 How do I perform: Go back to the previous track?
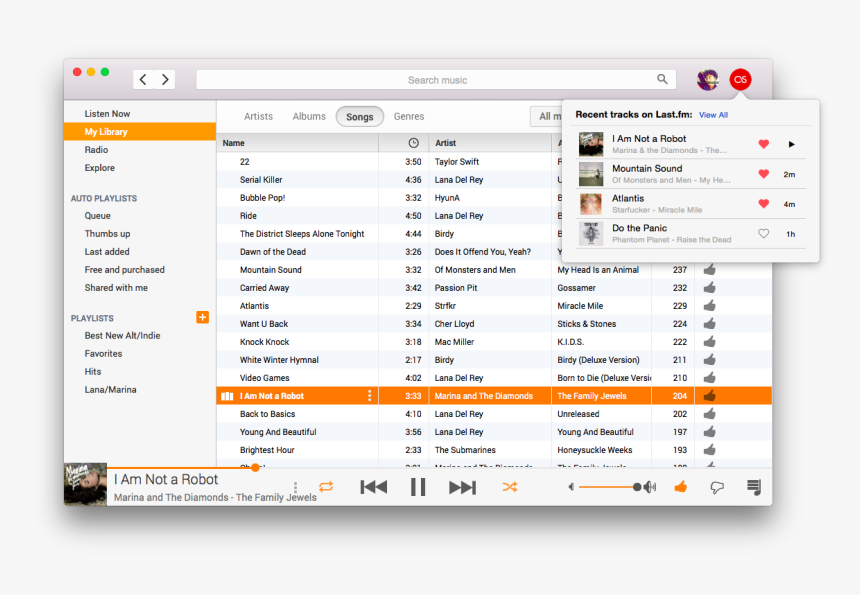(373, 486)
